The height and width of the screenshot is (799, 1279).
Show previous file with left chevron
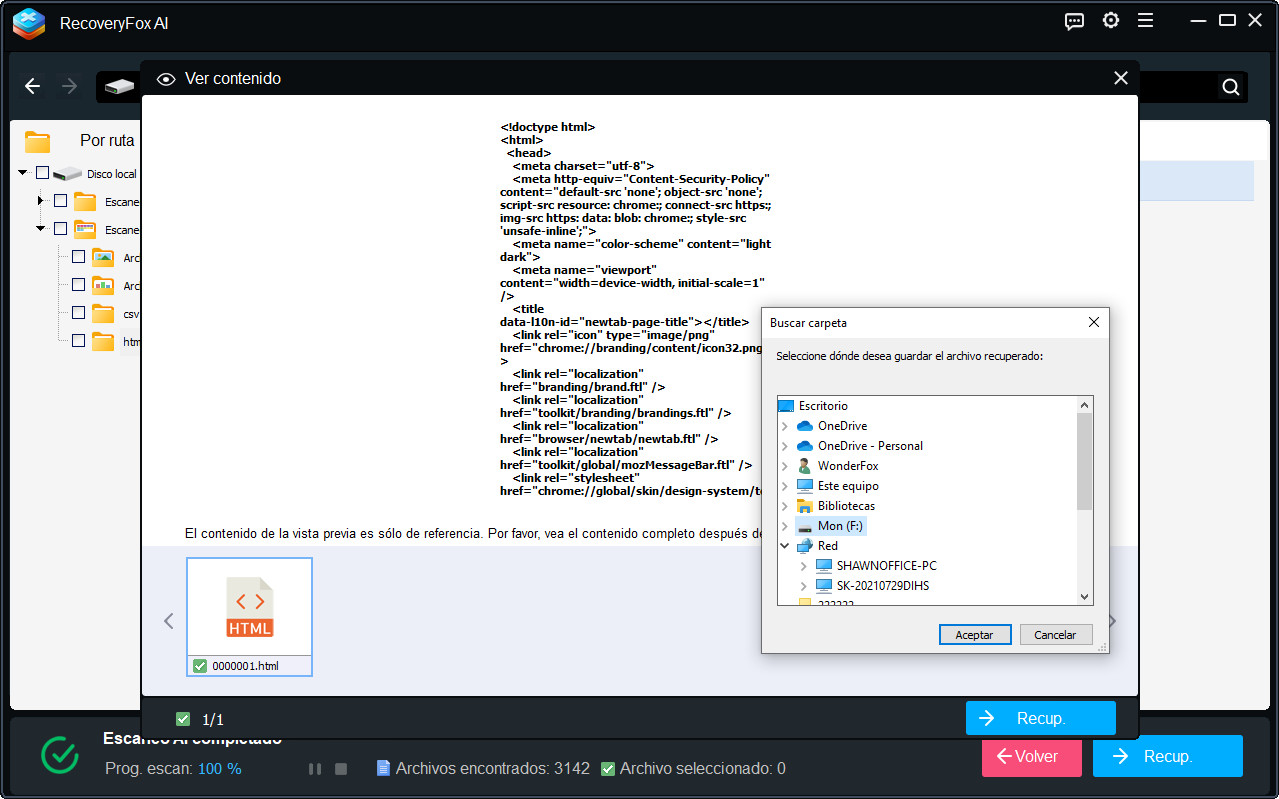168,621
